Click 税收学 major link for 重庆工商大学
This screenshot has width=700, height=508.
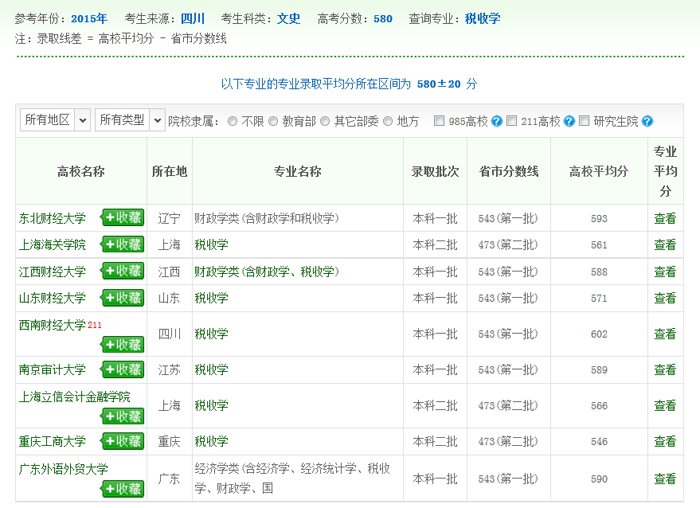pyautogui.click(x=211, y=441)
